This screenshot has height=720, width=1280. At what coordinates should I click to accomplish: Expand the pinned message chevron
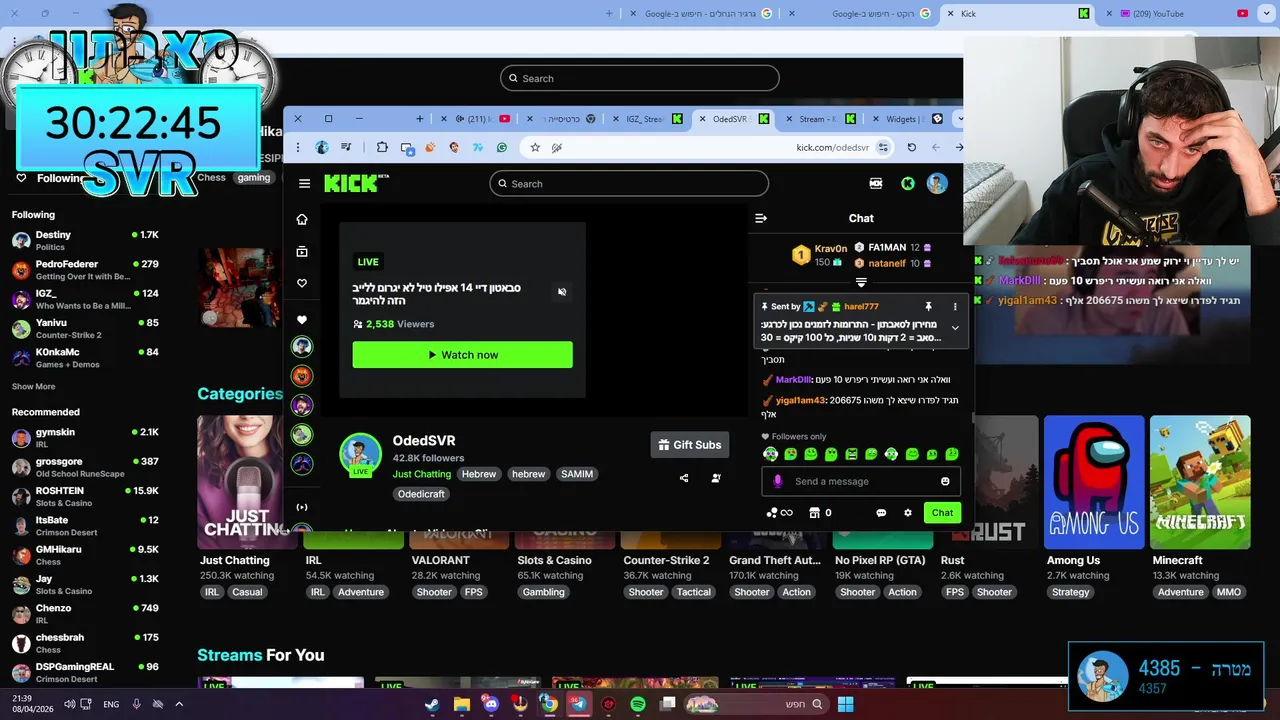(x=955, y=328)
